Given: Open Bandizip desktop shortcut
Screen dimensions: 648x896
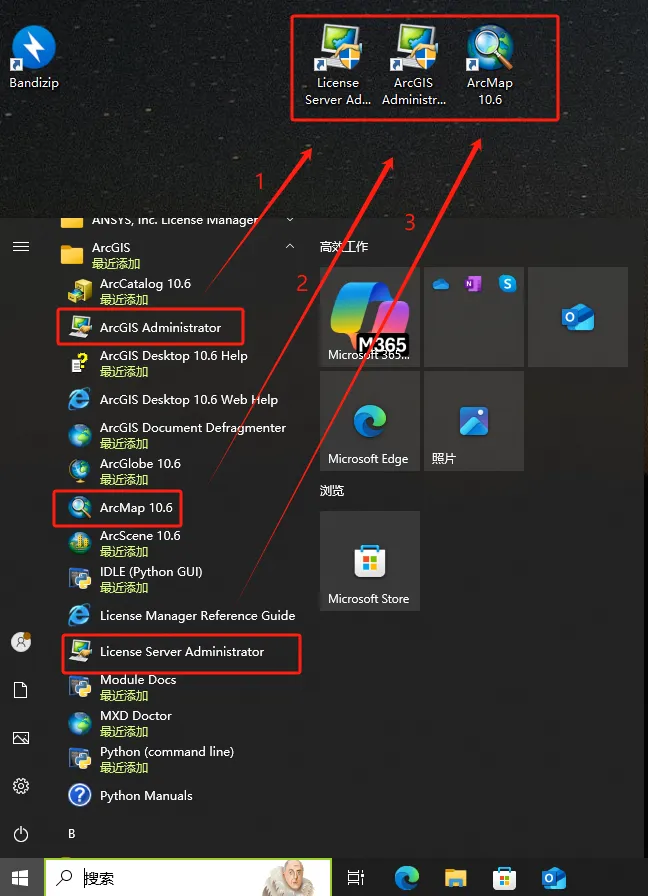Looking at the screenshot, I should coord(34,58).
